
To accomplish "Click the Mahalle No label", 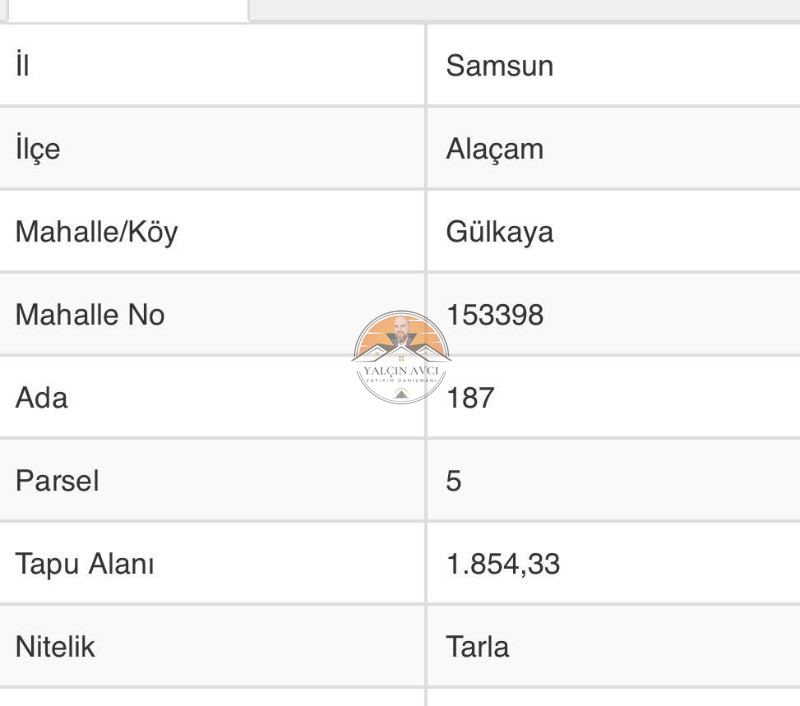I will coord(90,314).
